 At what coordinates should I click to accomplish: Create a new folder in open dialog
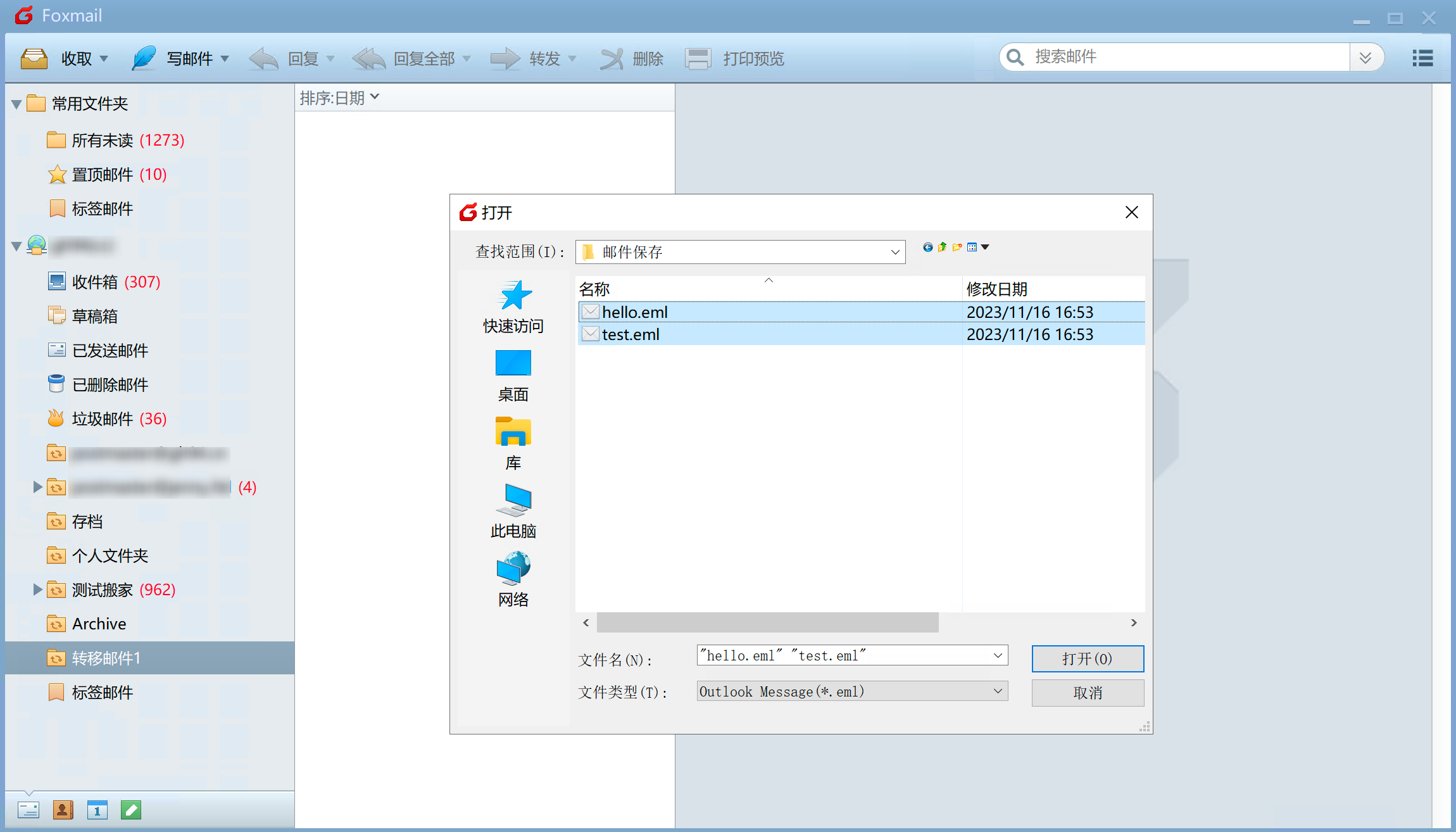[x=957, y=248]
